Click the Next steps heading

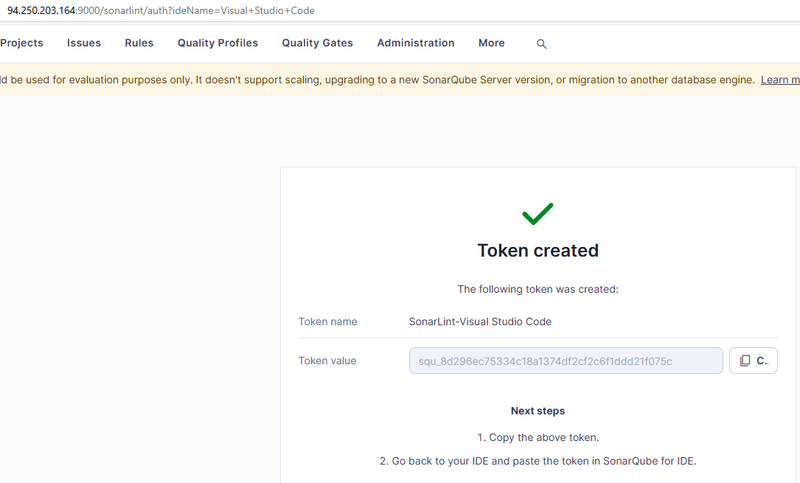(538, 411)
